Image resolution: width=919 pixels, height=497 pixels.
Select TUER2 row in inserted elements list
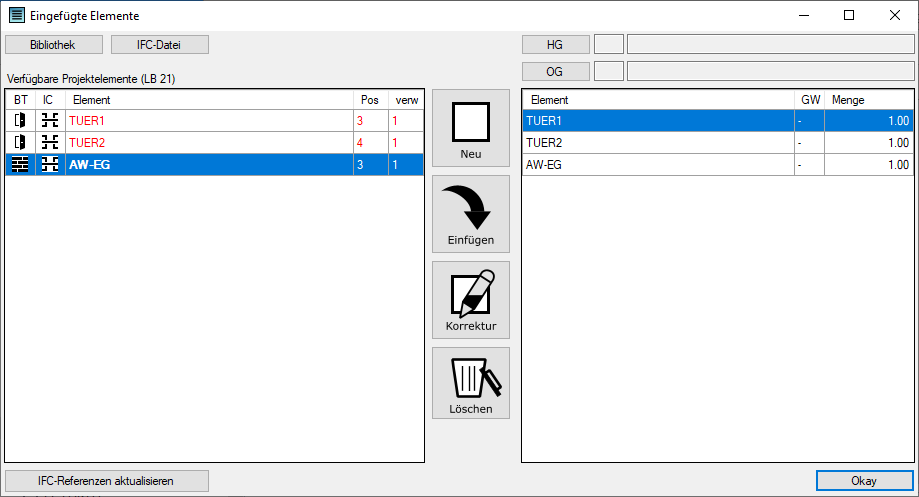coord(717,142)
